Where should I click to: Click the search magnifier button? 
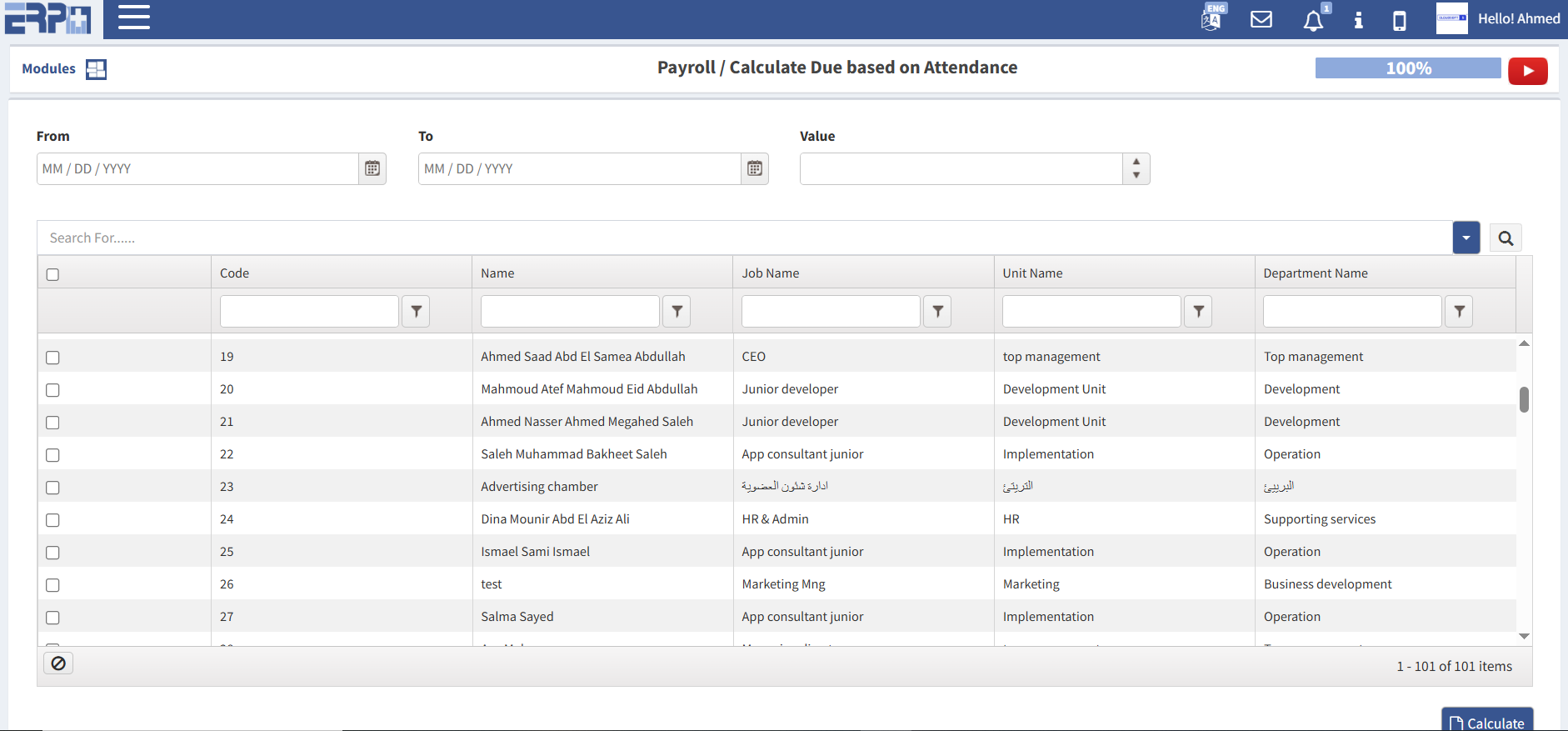pos(1506,238)
